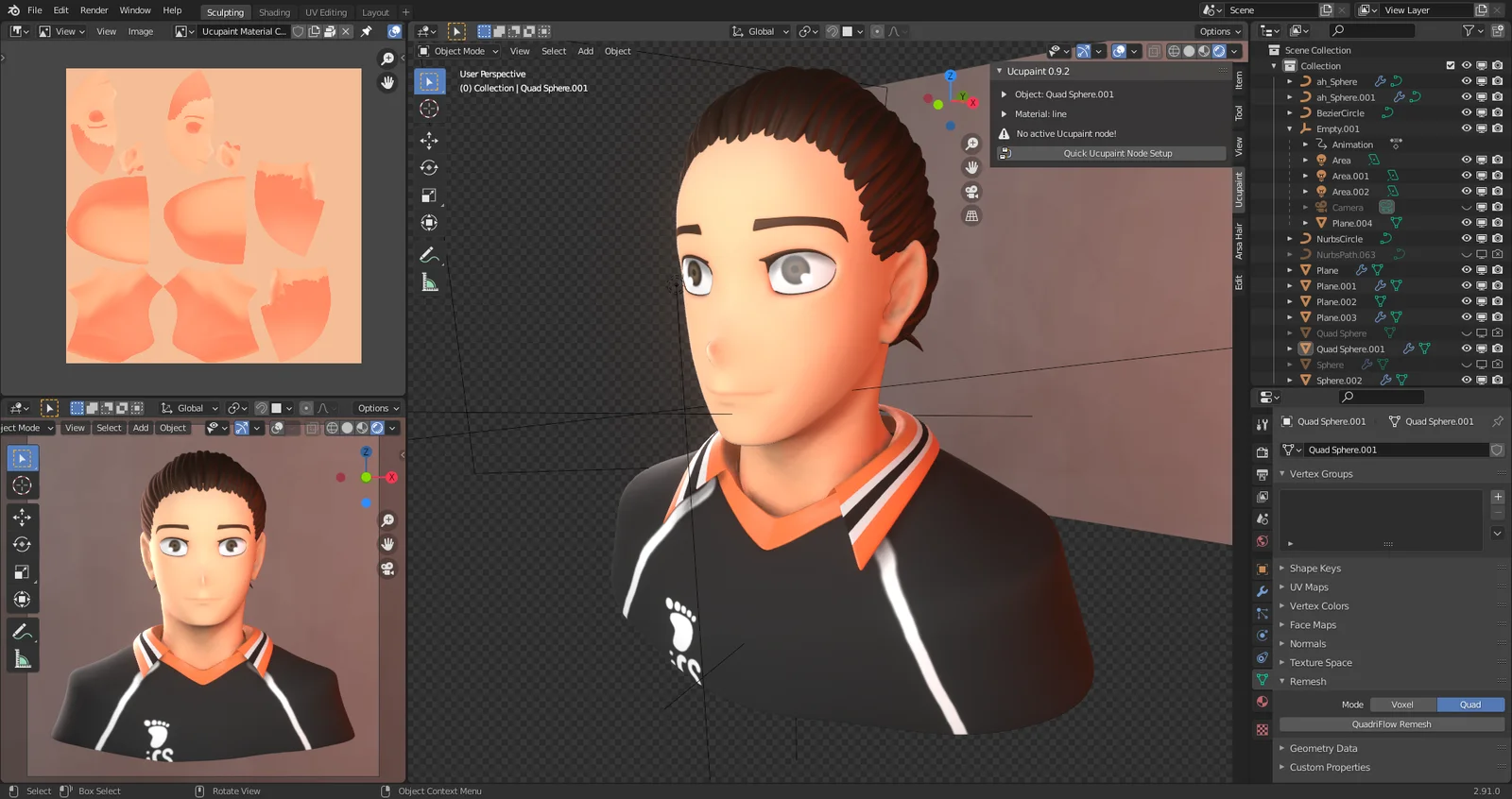
Task: Select Move tool in lower-left viewport
Action: point(22,517)
